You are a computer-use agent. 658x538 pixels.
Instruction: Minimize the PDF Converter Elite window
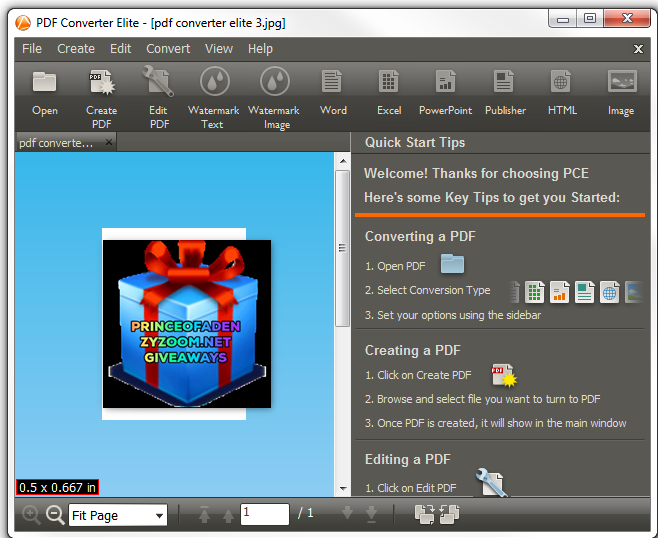[563, 19]
